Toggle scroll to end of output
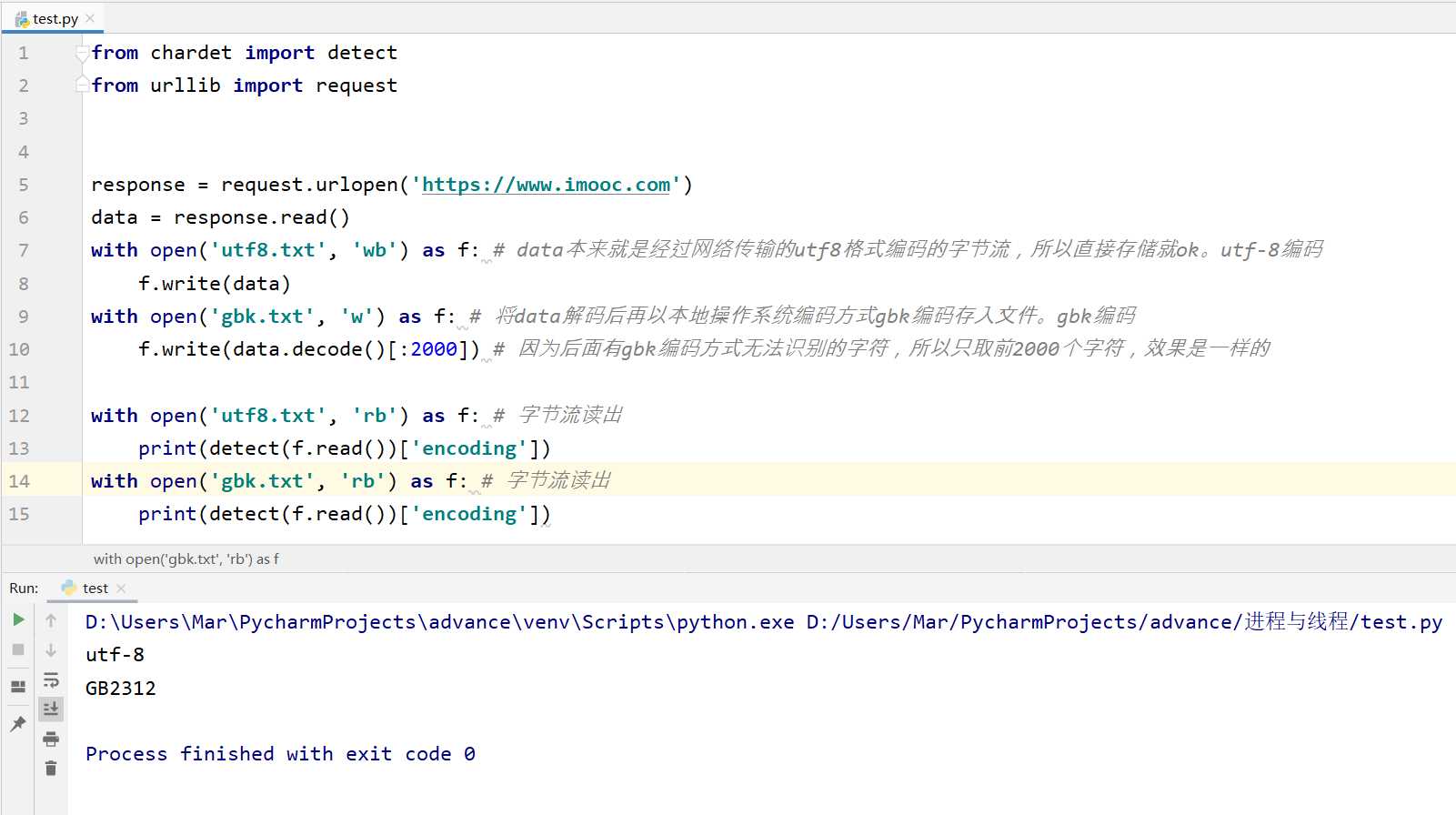This screenshot has height=815, width=1456. click(x=51, y=709)
